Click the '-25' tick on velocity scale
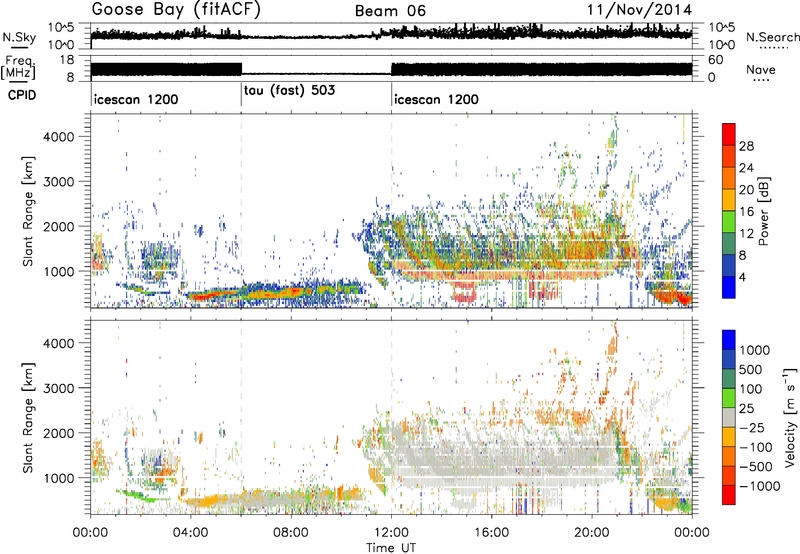The image size is (800, 554). point(751,428)
